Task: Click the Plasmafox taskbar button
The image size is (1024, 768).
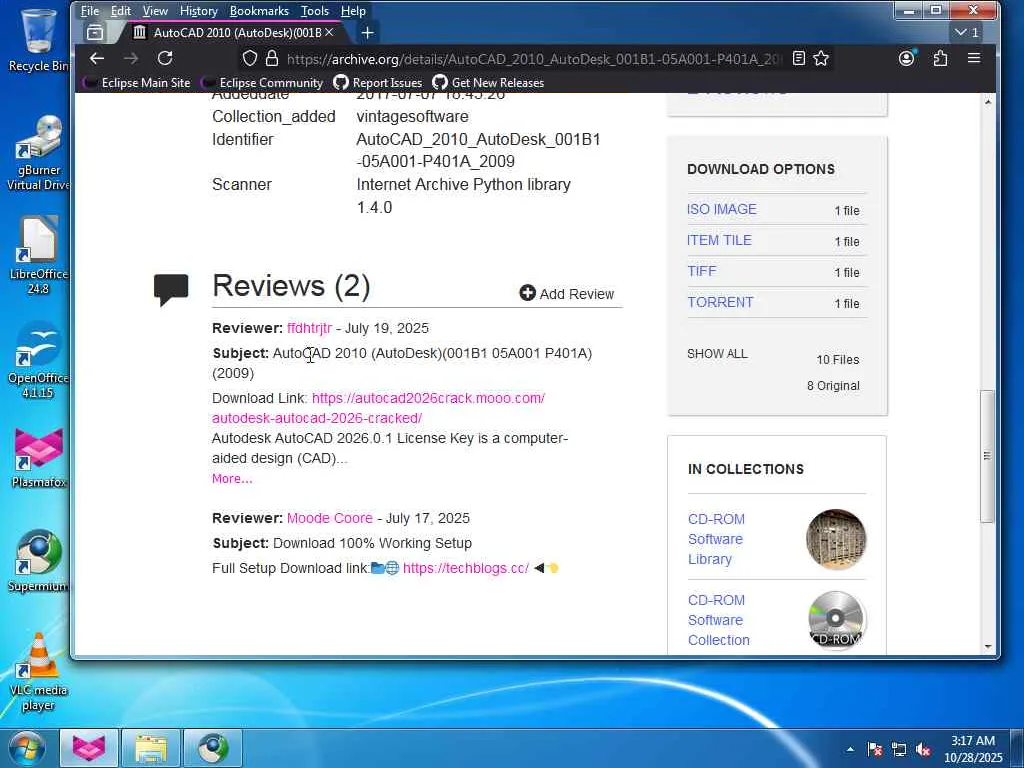Action: pos(89,748)
